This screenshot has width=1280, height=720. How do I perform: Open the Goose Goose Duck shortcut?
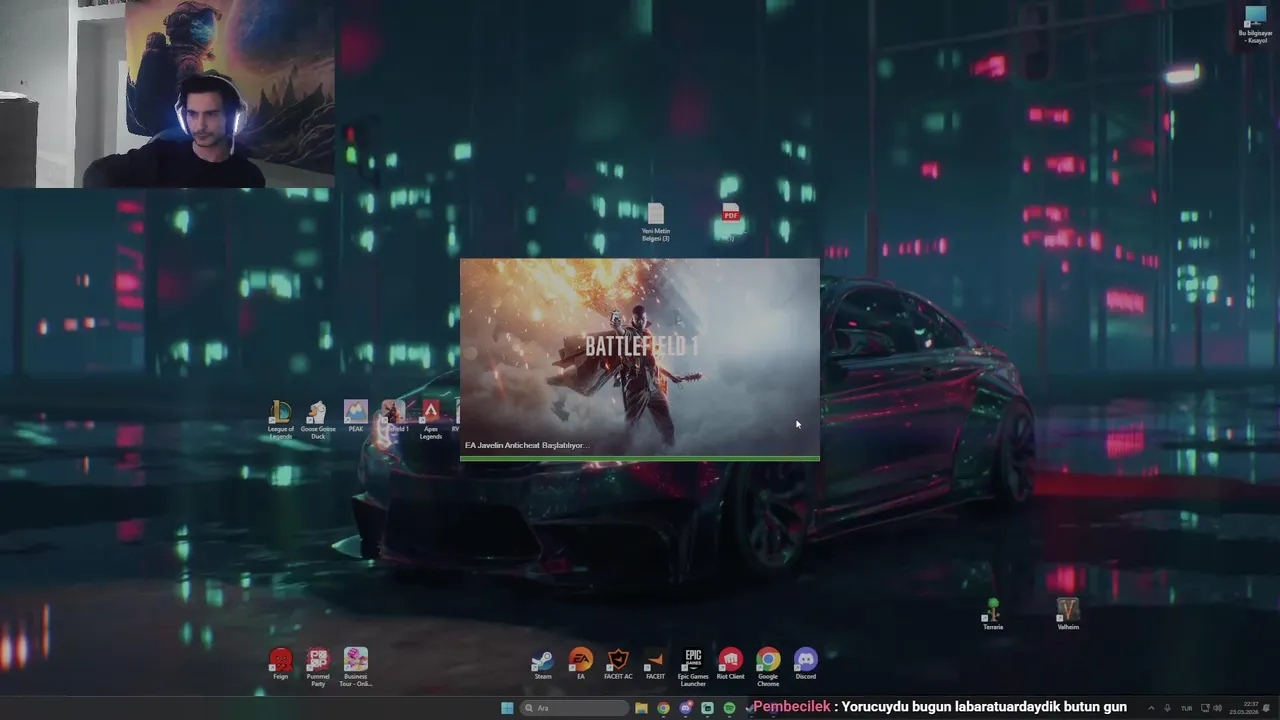pyautogui.click(x=318, y=419)
